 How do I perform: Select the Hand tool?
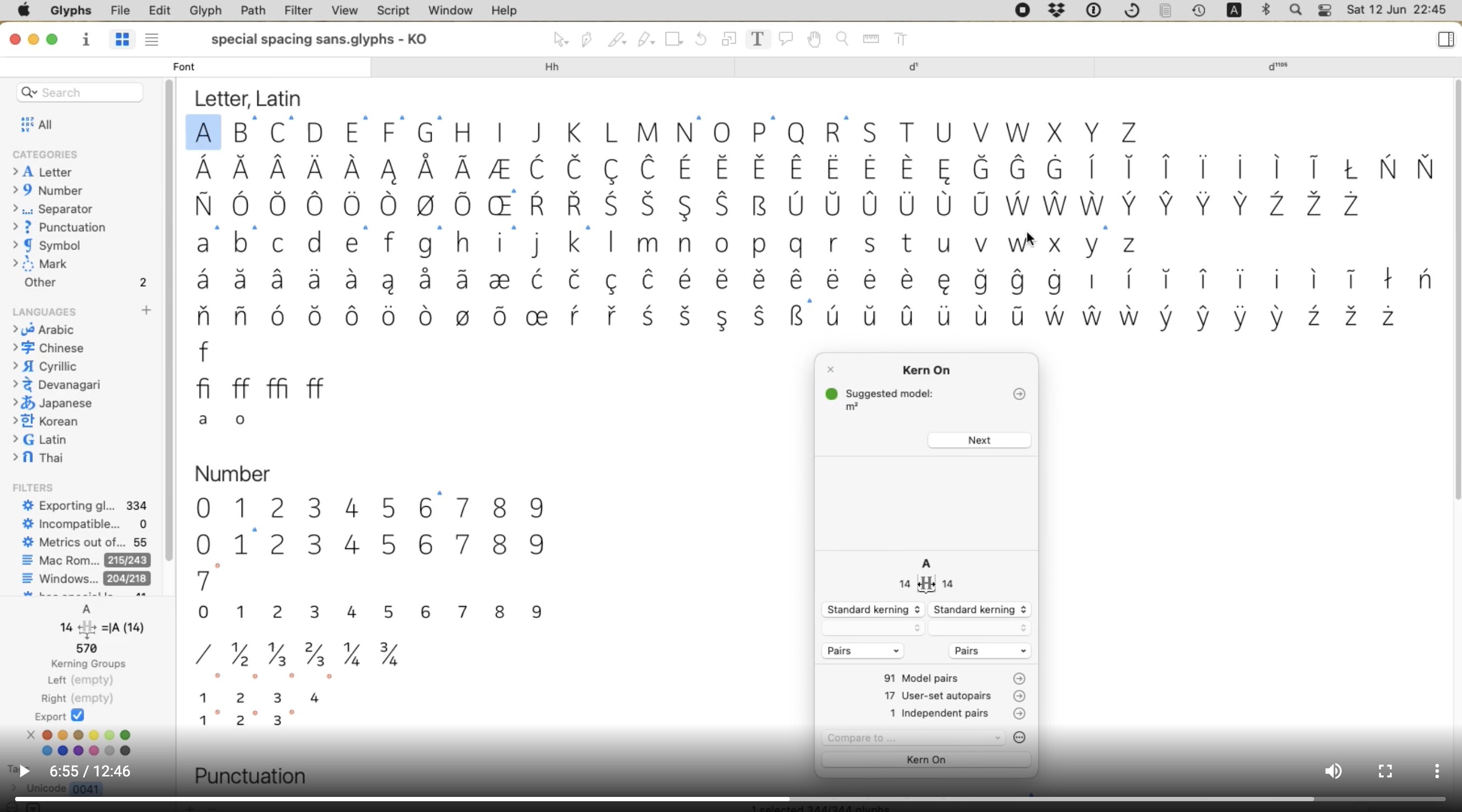(815, 39)
